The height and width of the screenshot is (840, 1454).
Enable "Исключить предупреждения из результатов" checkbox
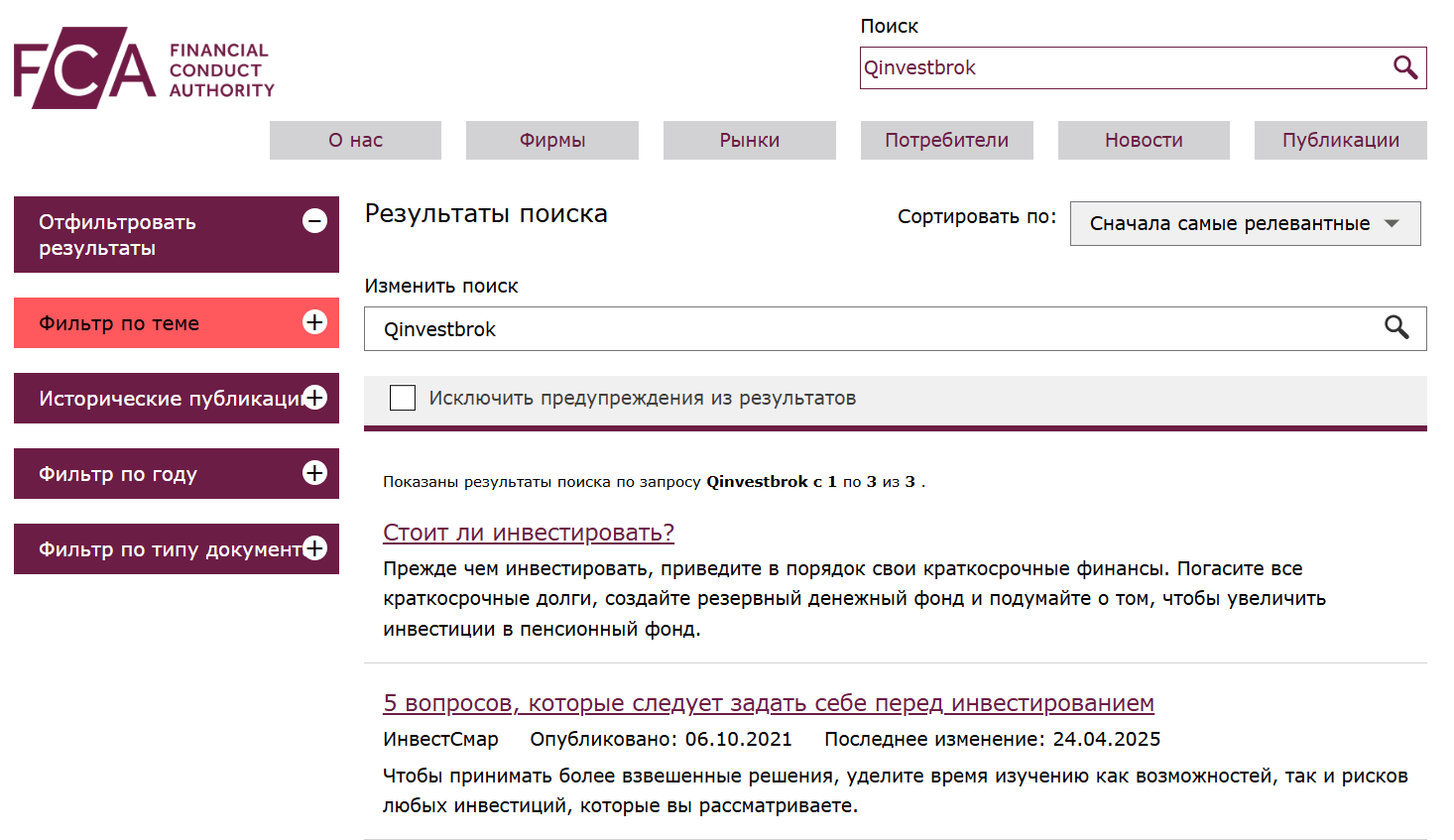[x=402, y=397]
